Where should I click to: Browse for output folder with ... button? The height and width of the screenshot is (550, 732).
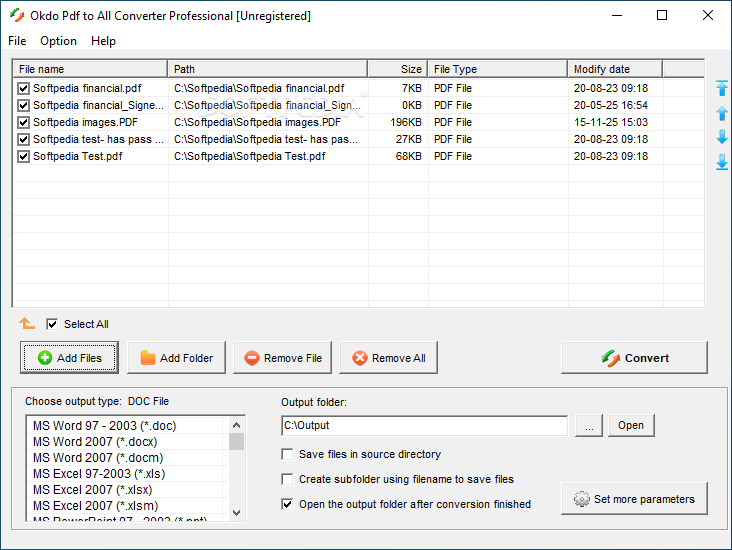point(589,425)
